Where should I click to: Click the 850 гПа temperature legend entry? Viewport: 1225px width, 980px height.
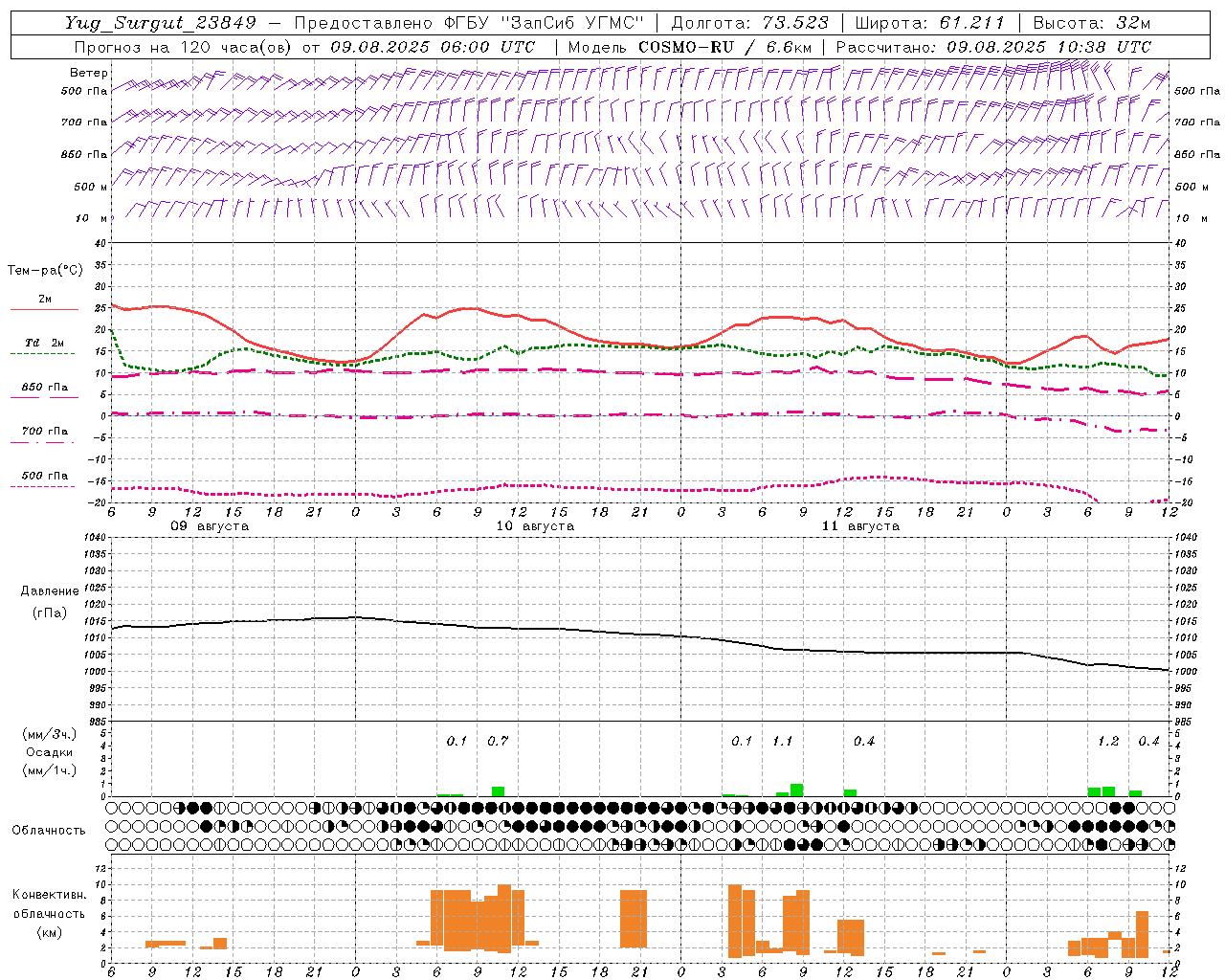click(x=44, y=388)
